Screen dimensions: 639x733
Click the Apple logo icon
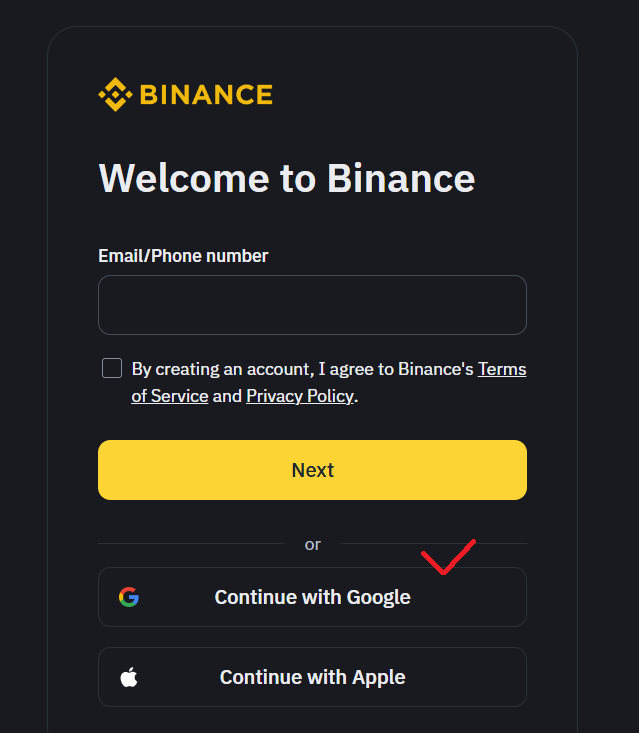pyautogui.click(x=128, y=677)
